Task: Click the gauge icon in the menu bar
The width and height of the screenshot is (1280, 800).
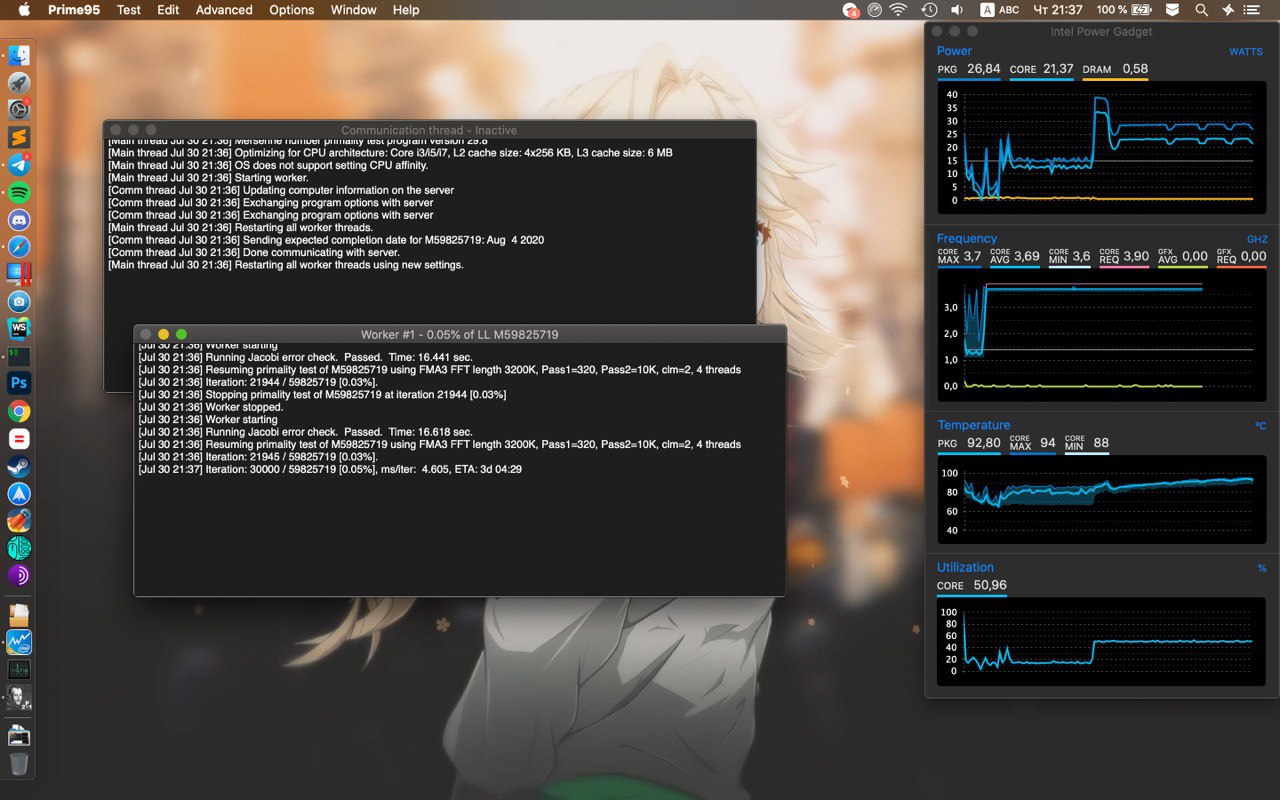Action: pyautogui.click(x=875, y=10)
